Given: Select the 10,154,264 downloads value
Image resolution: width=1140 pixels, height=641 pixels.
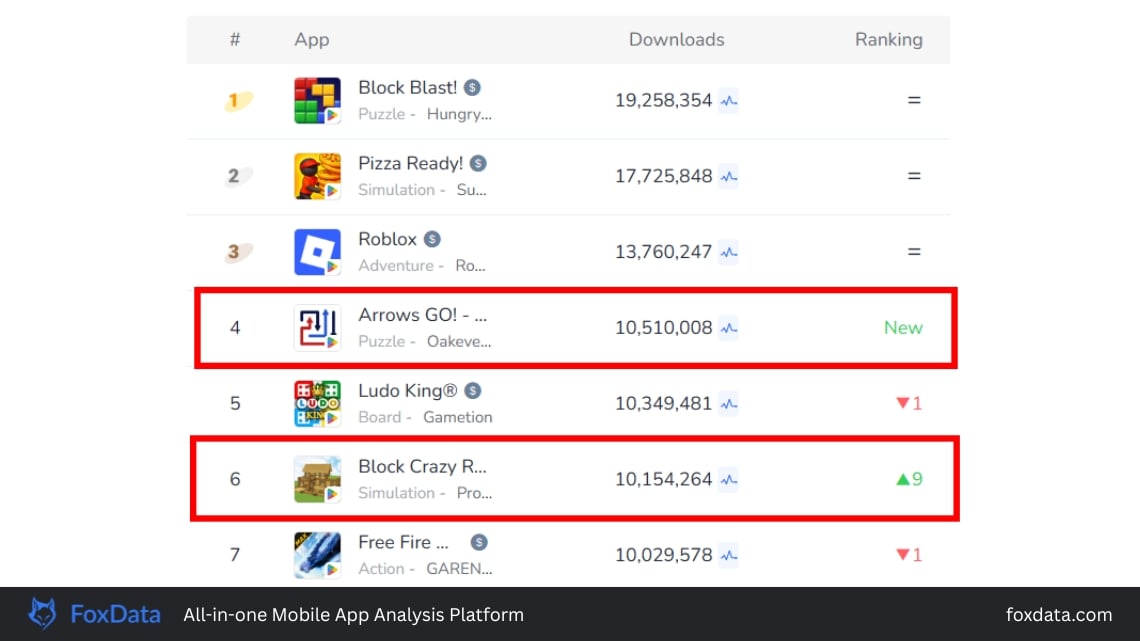Looking at the screenshot, I should click(663, 480).
